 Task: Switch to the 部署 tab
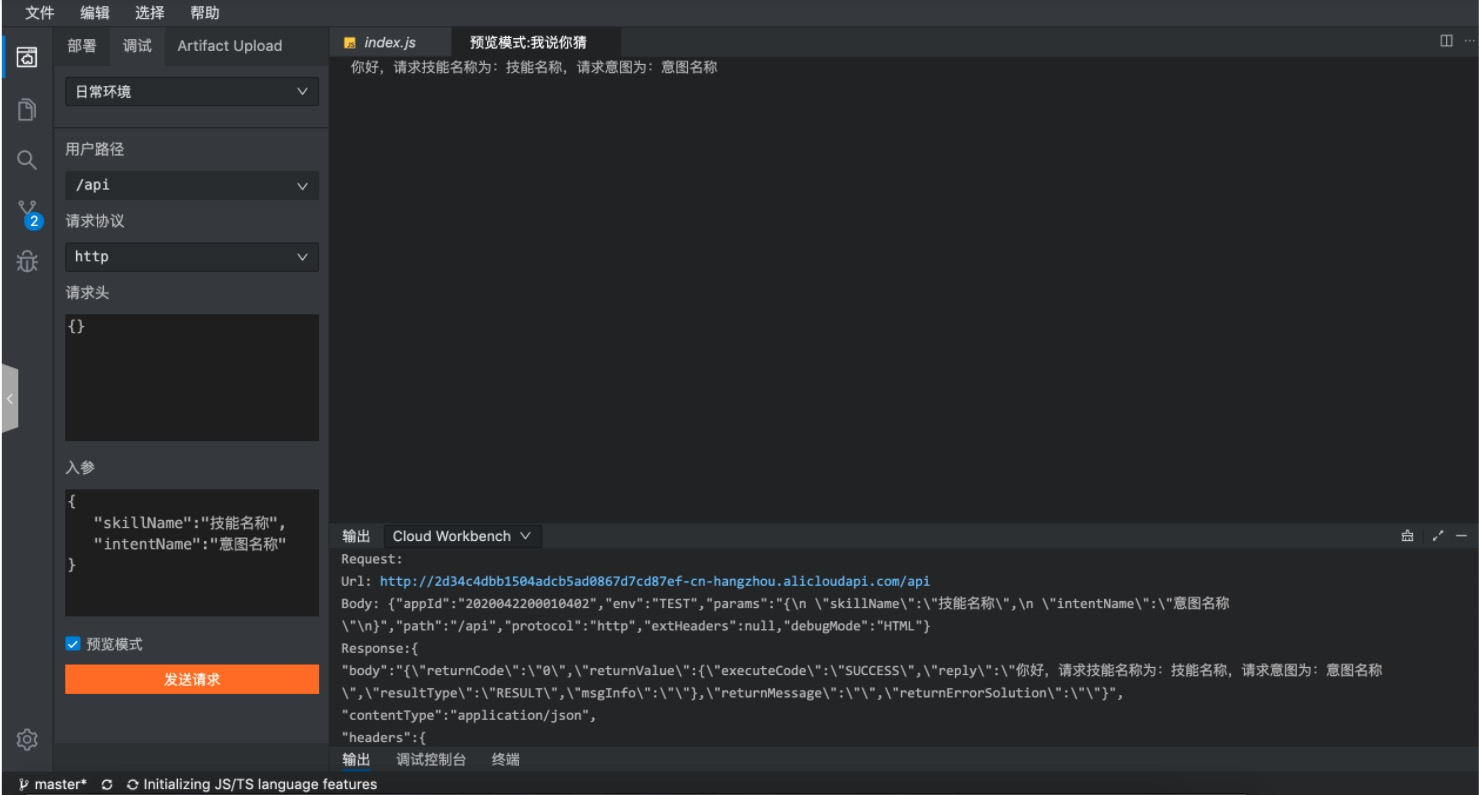(82, 46)
